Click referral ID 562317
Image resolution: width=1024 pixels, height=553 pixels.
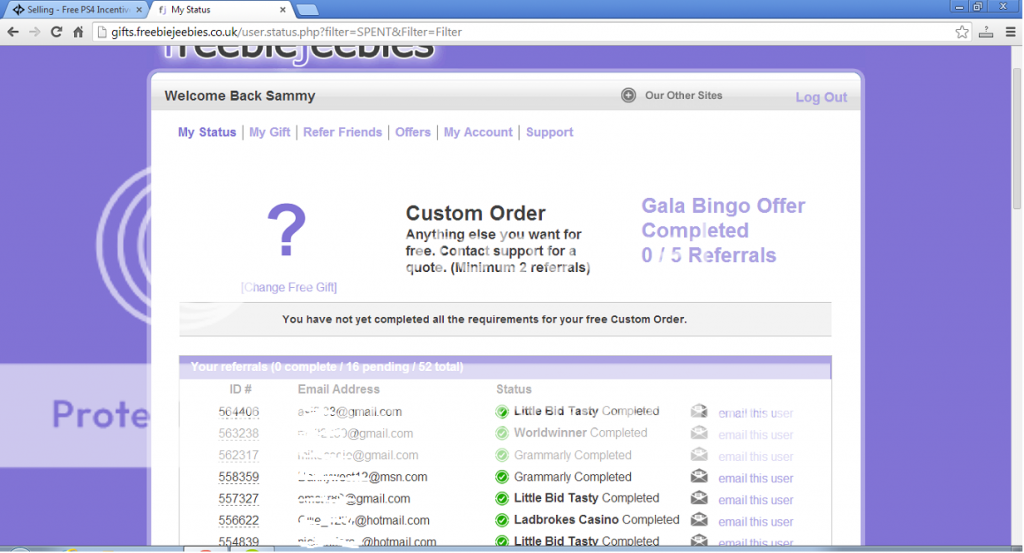(238, 455)
